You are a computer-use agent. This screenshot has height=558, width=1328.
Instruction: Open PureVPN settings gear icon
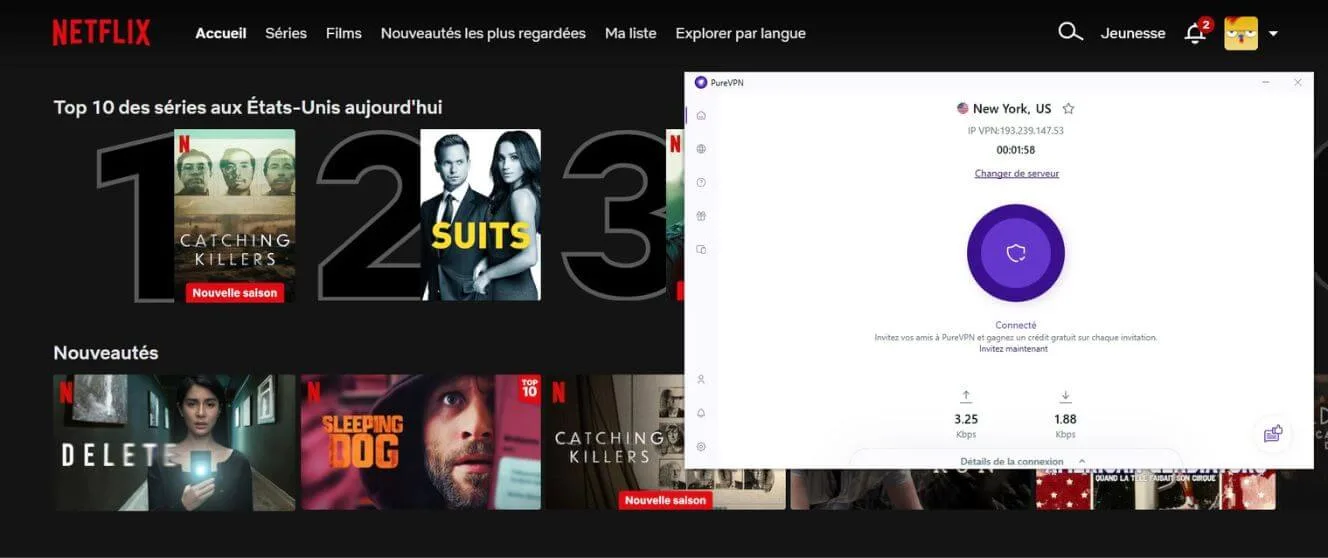click(701, 447)
